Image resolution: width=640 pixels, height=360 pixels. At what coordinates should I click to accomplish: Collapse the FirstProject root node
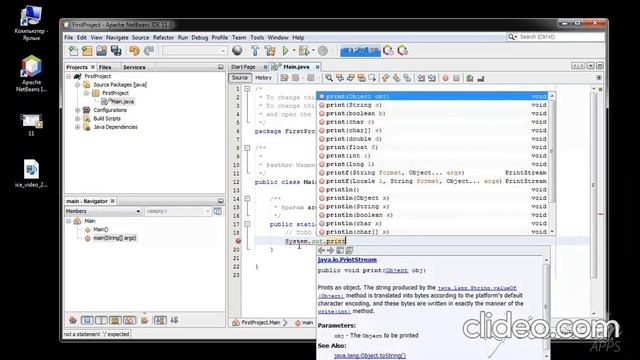pos(69,76)
